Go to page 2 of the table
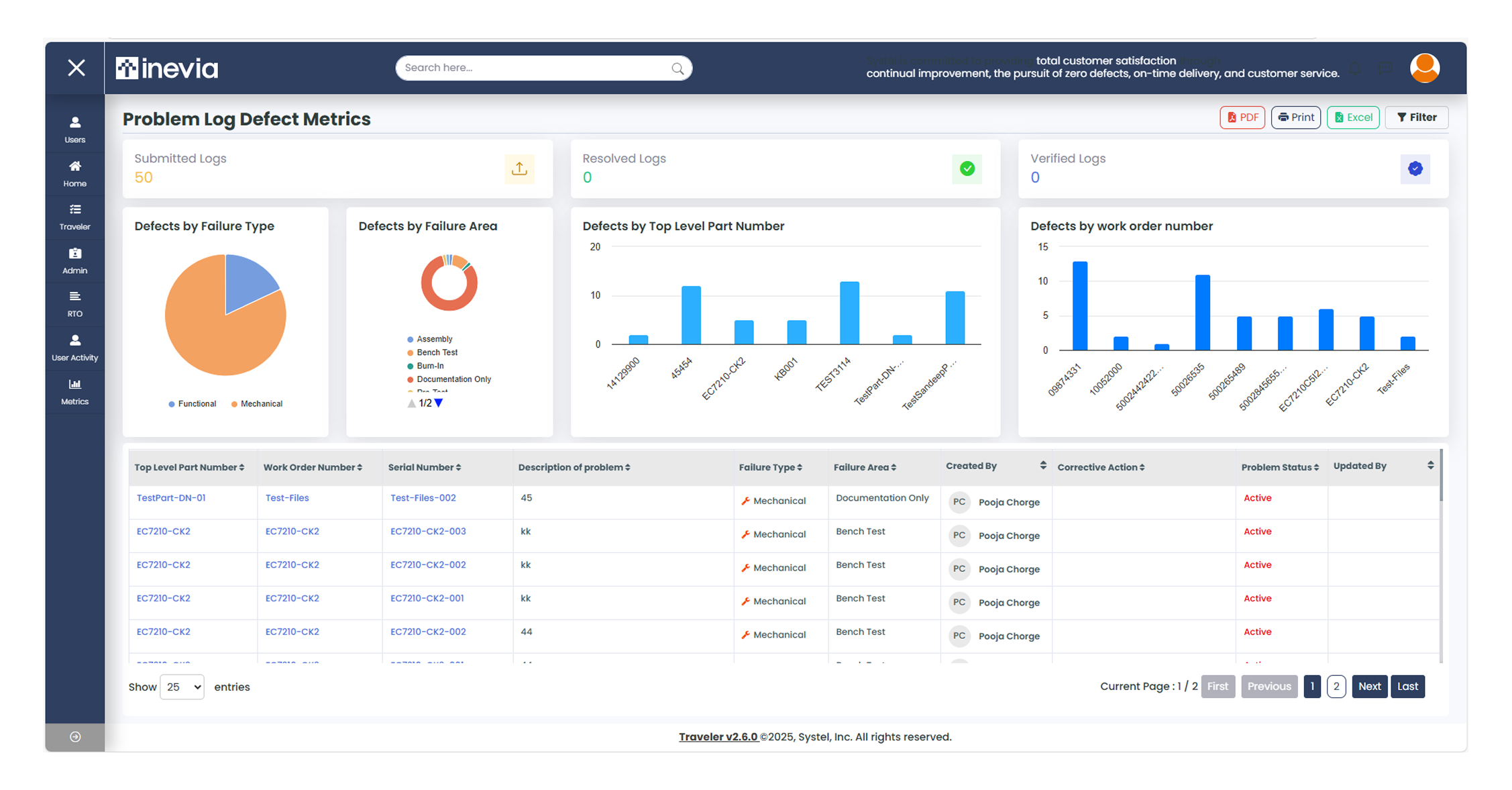The image size is (1512, 790). (x=1336, y=687)
